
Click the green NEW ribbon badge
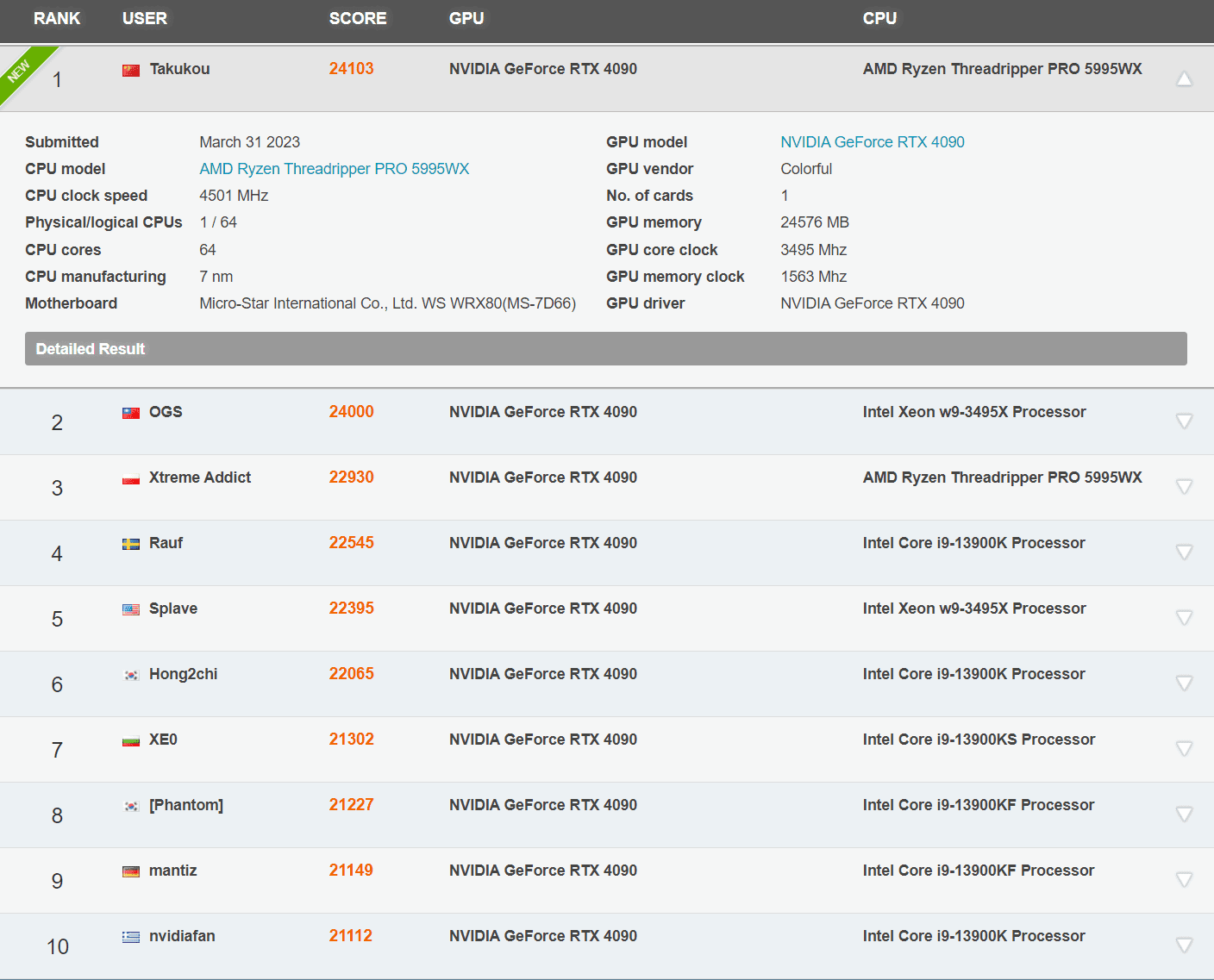coord(21,69)
